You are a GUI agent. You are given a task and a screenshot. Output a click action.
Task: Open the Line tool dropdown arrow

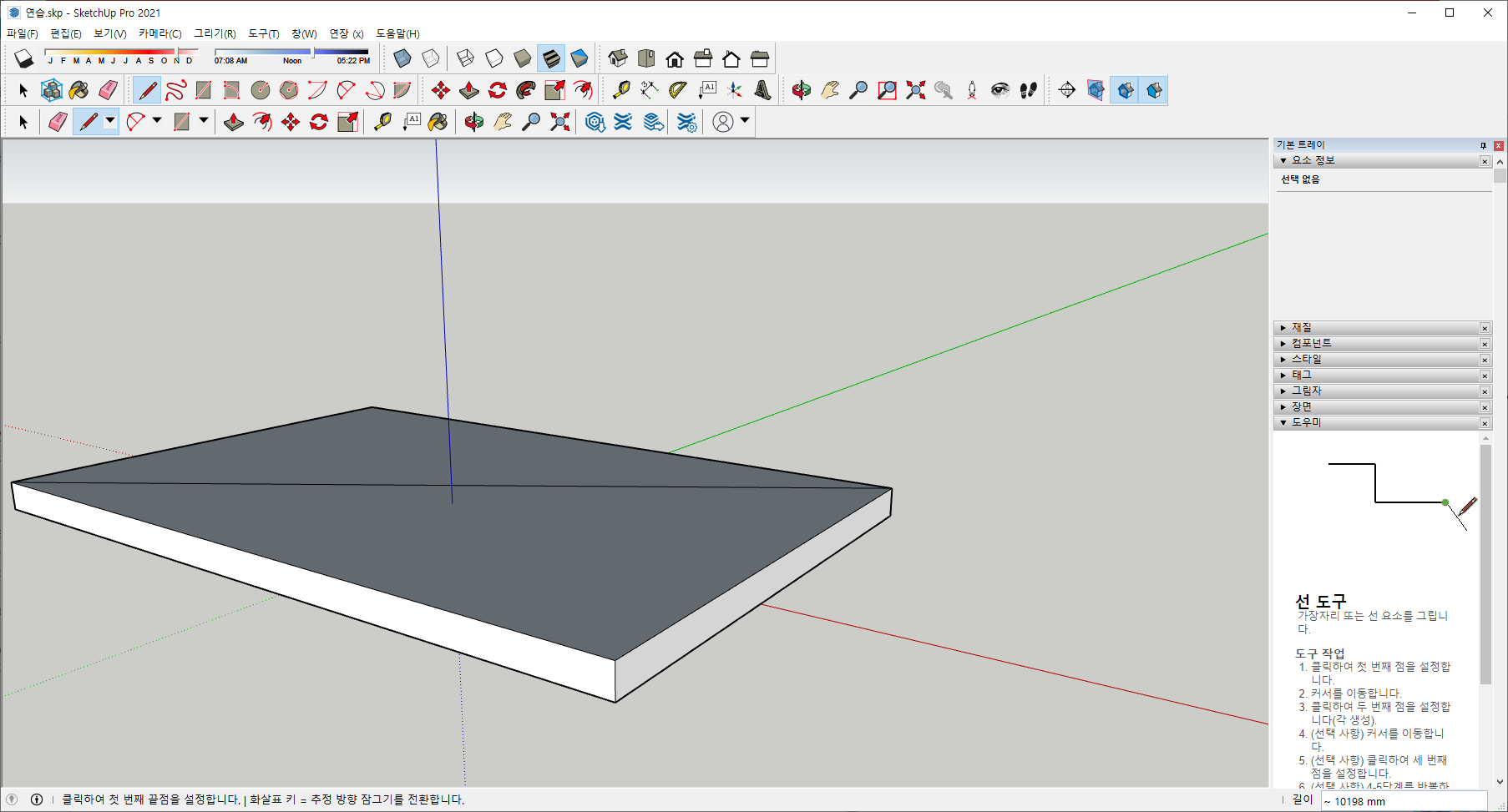pos(109,121)
